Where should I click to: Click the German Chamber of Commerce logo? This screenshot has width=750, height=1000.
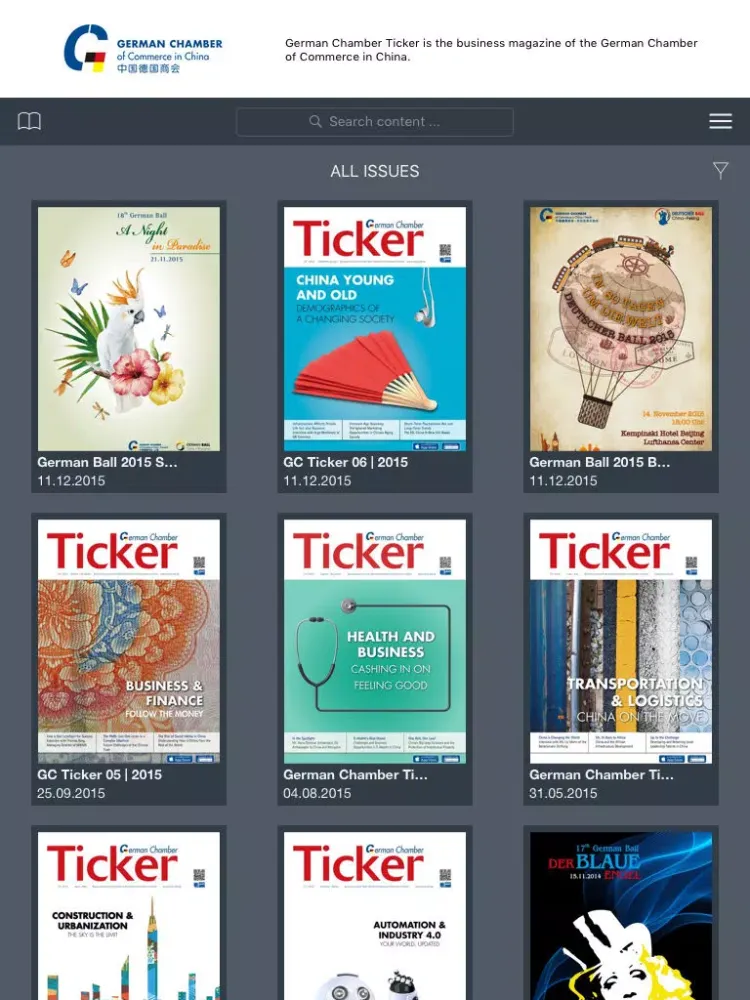tap(143, 49)
